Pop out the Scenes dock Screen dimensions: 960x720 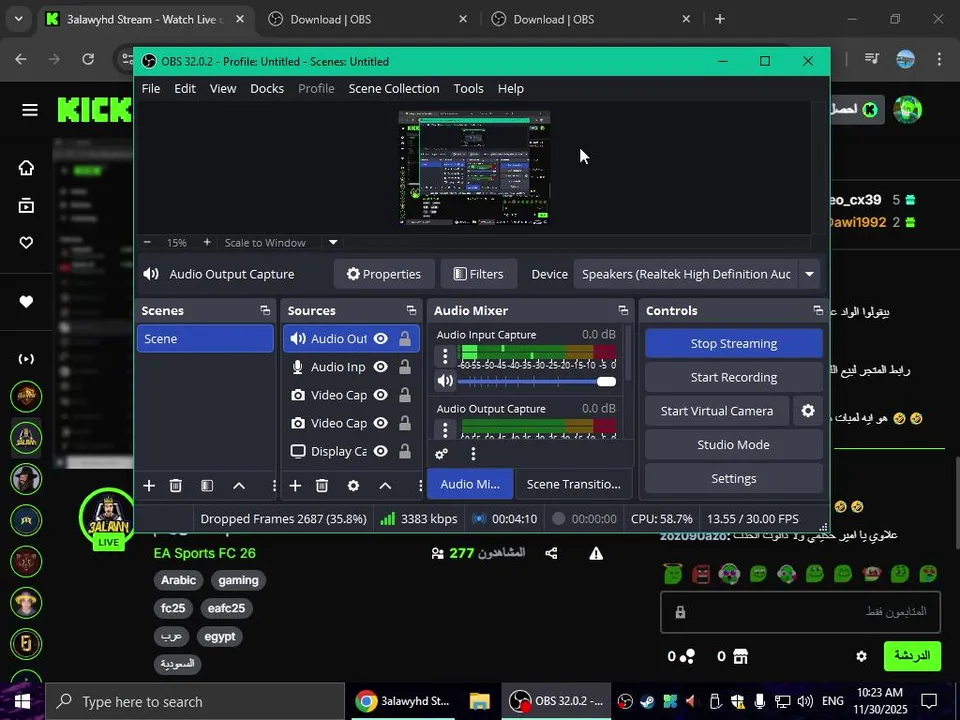tap(265, 310)
